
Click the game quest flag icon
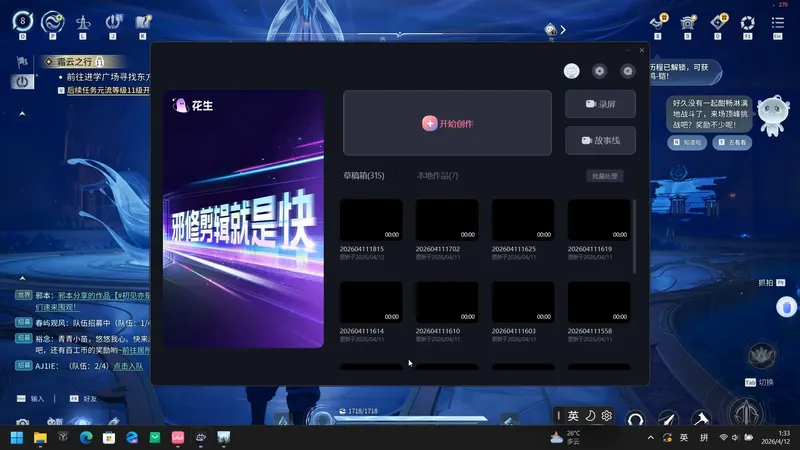[x=22, y=62]
